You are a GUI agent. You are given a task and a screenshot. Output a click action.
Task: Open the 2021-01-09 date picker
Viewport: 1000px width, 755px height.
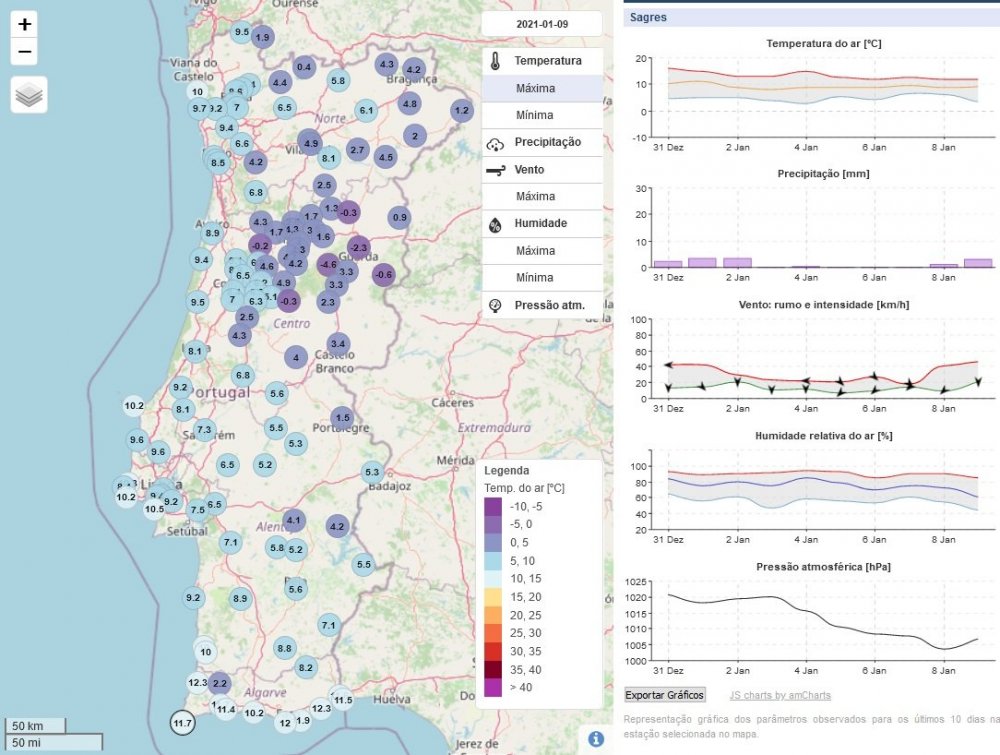[x=541, y=23]
